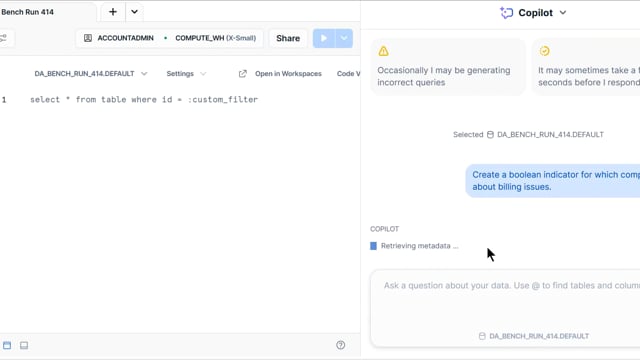Toggle the second bottom panel layout icon
640x360 pixels.
tap(24, 345)
